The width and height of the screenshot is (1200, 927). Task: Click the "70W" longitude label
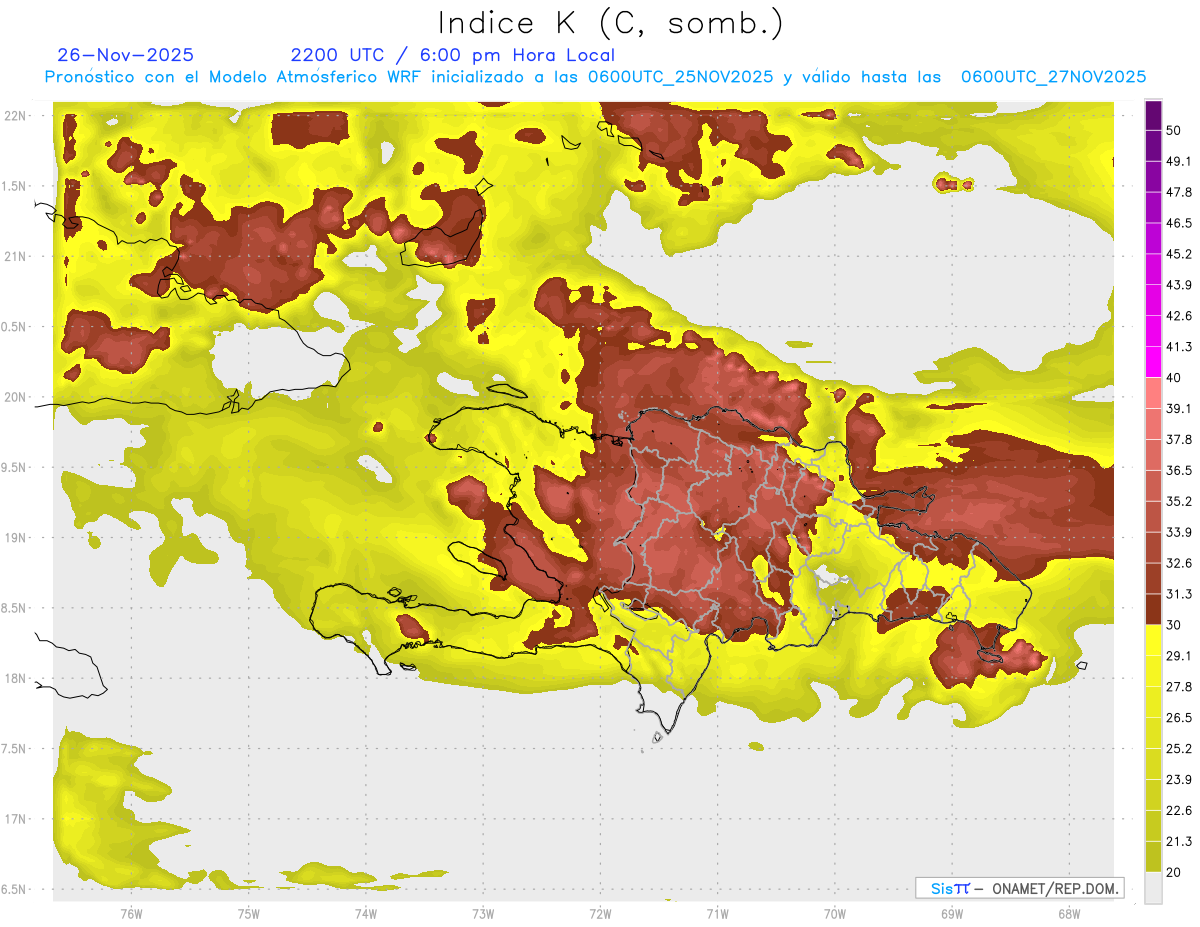(x=835, y=914)
